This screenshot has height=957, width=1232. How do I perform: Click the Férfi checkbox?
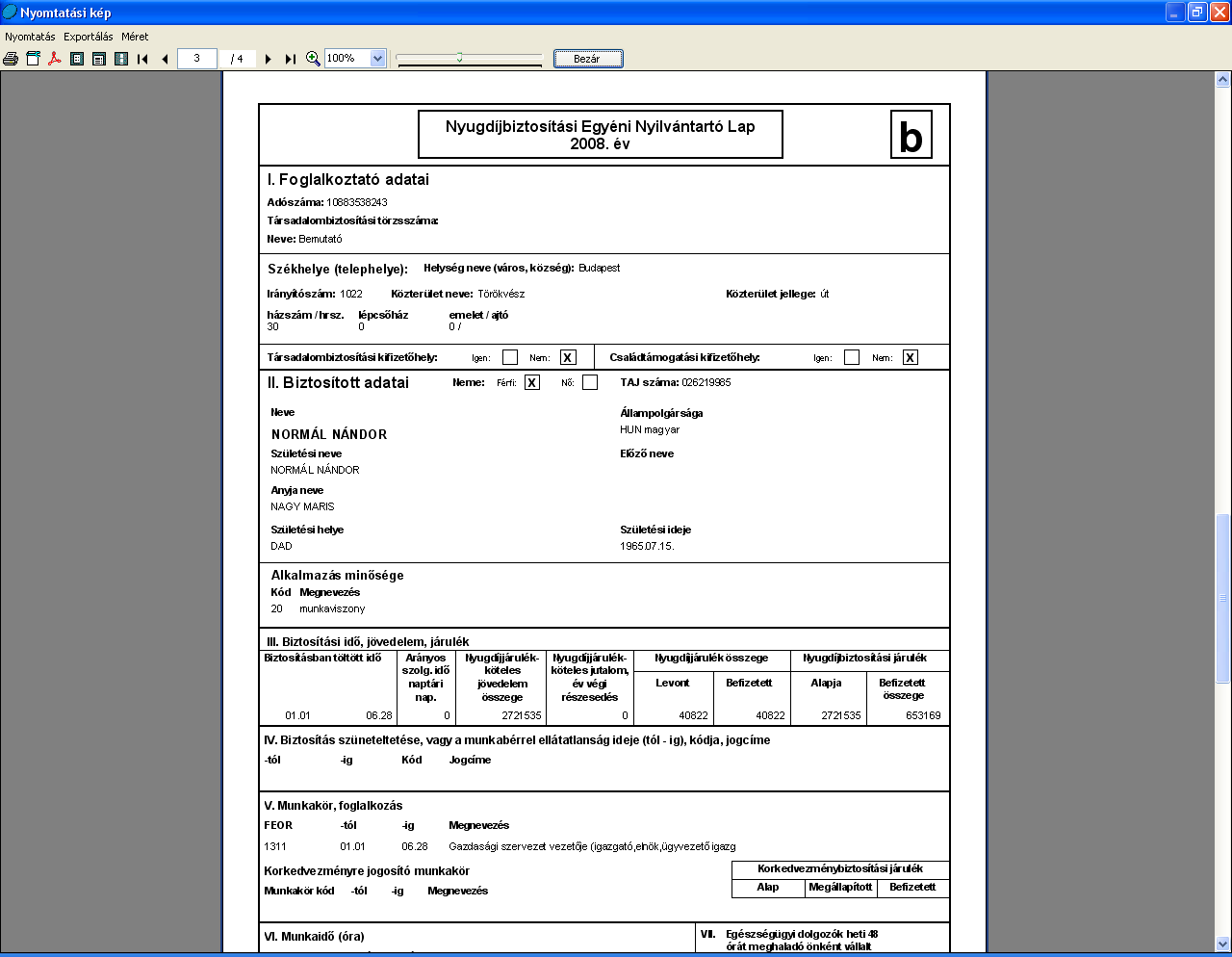532,382
